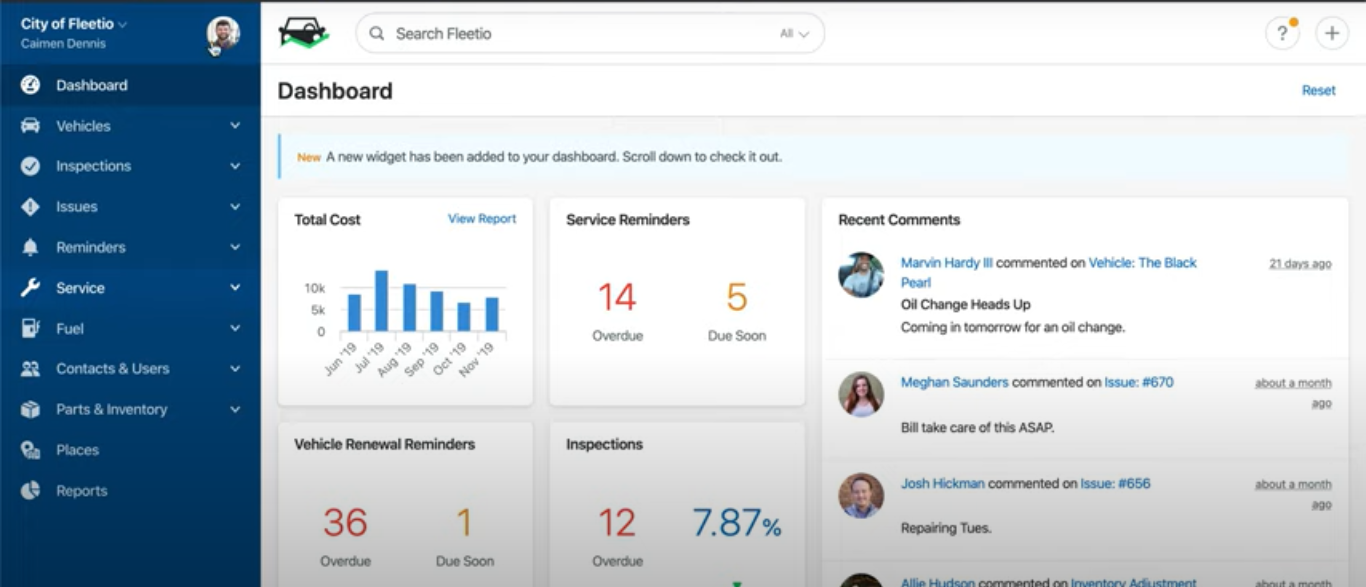Click the Fleetio car logo icon

coord(303,33)
